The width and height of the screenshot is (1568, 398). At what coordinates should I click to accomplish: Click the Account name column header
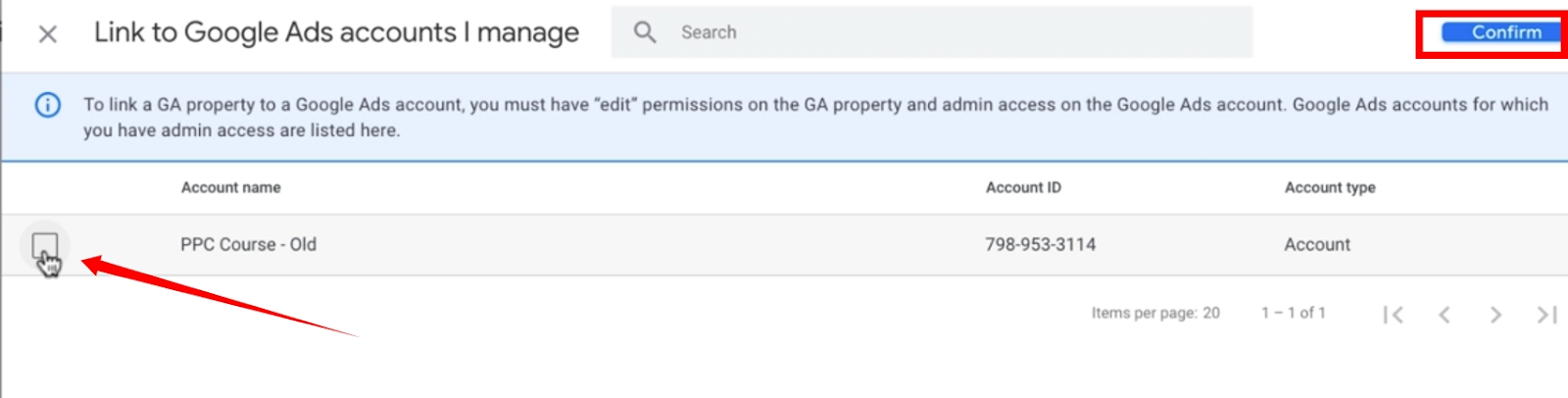click(231, 187)
